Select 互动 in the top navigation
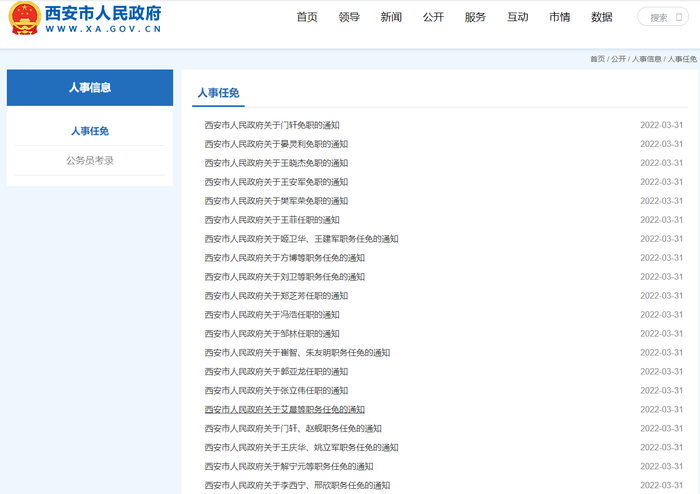700x494 pixels. click(517, 17)
